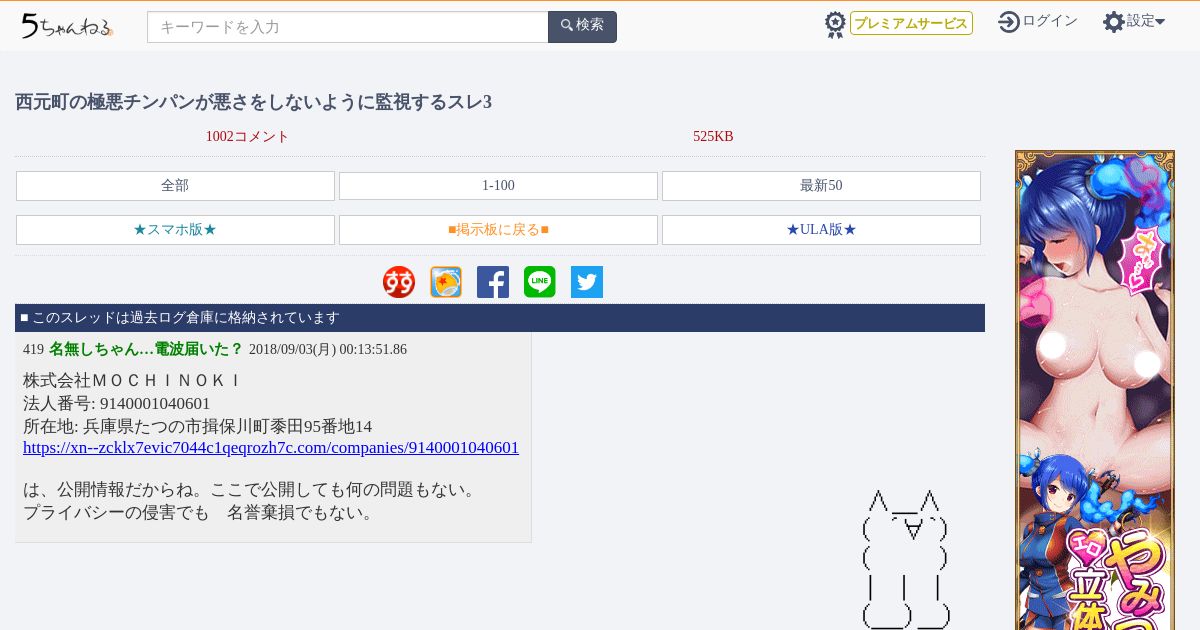Click the archived thread notice bar
This screenshot has height=630, width=1200.
pyautogui.click(x=500, y=318)
